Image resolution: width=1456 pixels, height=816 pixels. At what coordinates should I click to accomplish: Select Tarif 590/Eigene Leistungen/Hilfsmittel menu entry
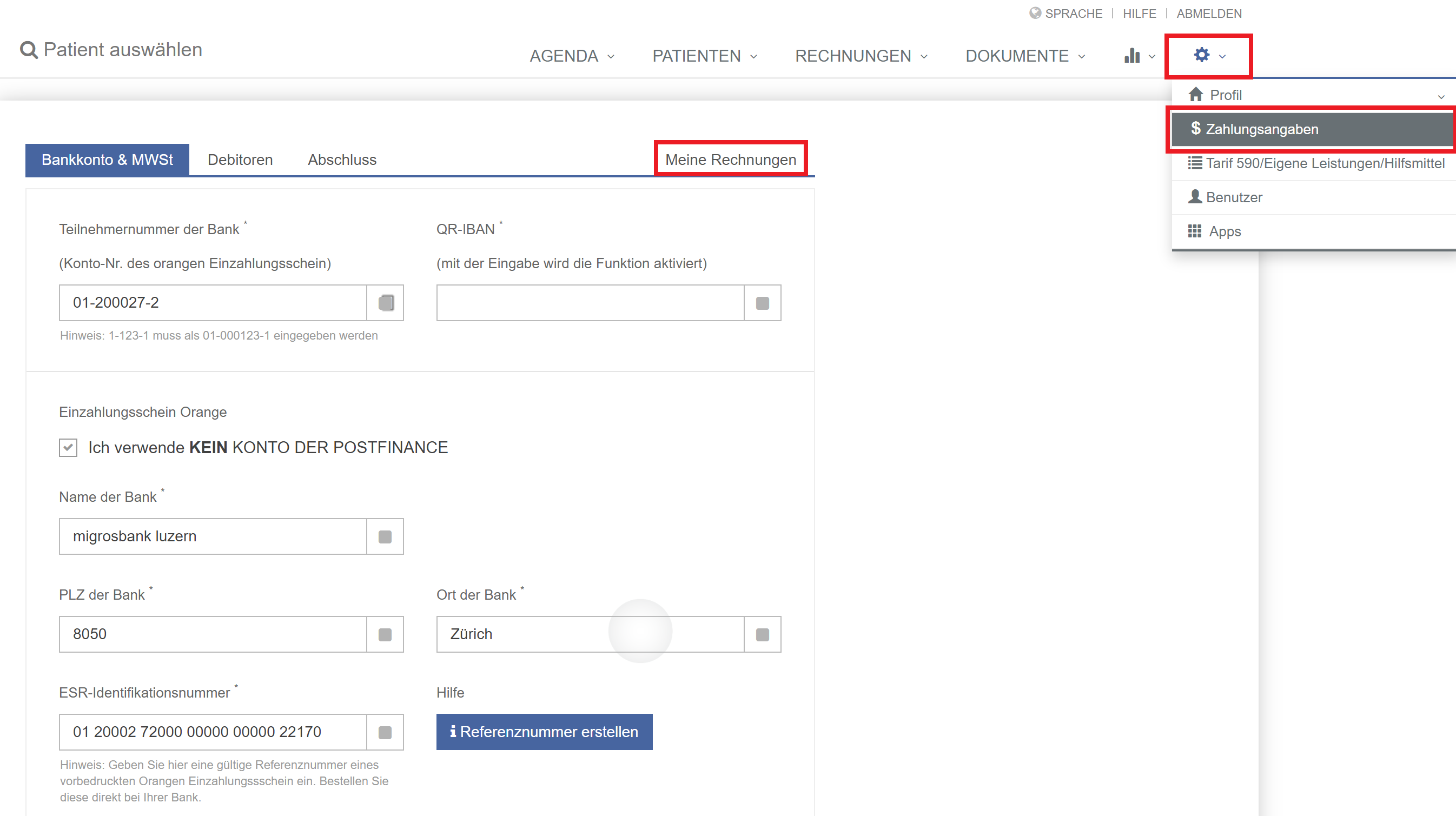click(1314, 163)
